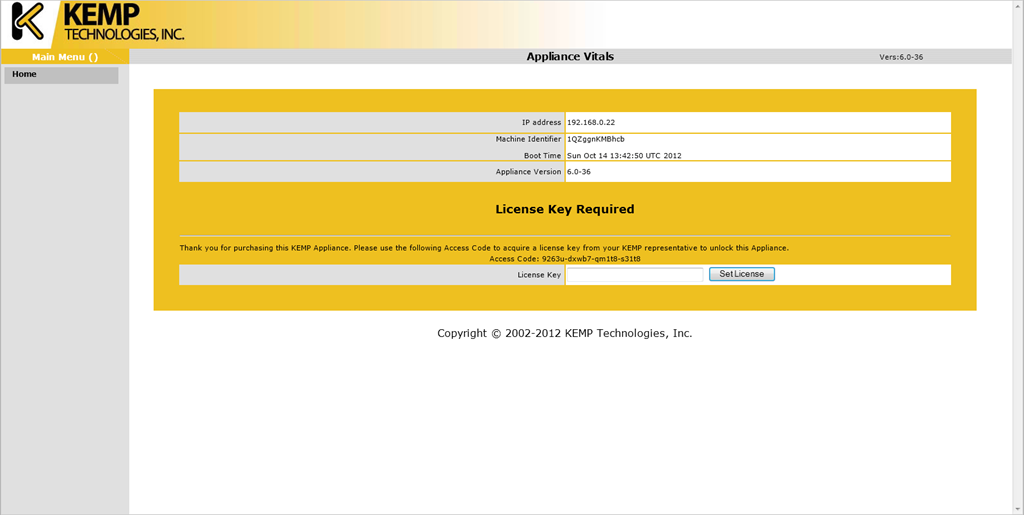Click the Machine Identifier row label
Viewport: 1024px width, 515px height.
pos(528,139)
